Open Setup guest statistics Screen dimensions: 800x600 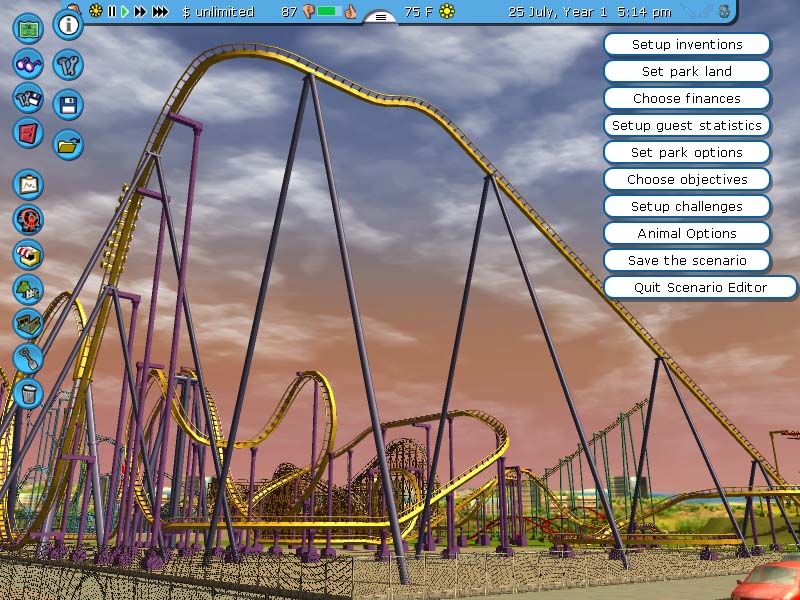click(687, 126)
